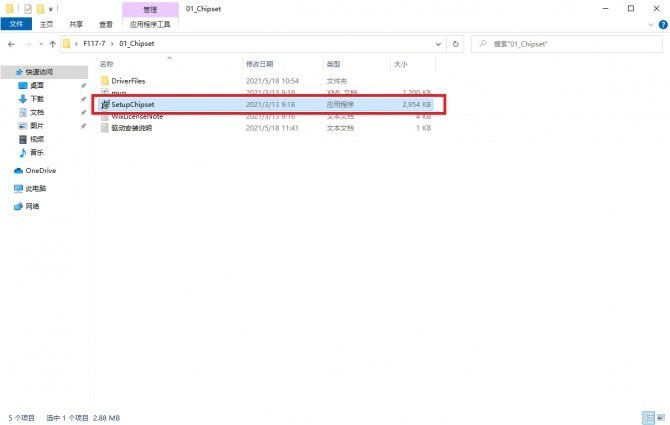Click the search box for 01_Chipset
This screenshot has height=425, width=670.
[x=567, y=44]
